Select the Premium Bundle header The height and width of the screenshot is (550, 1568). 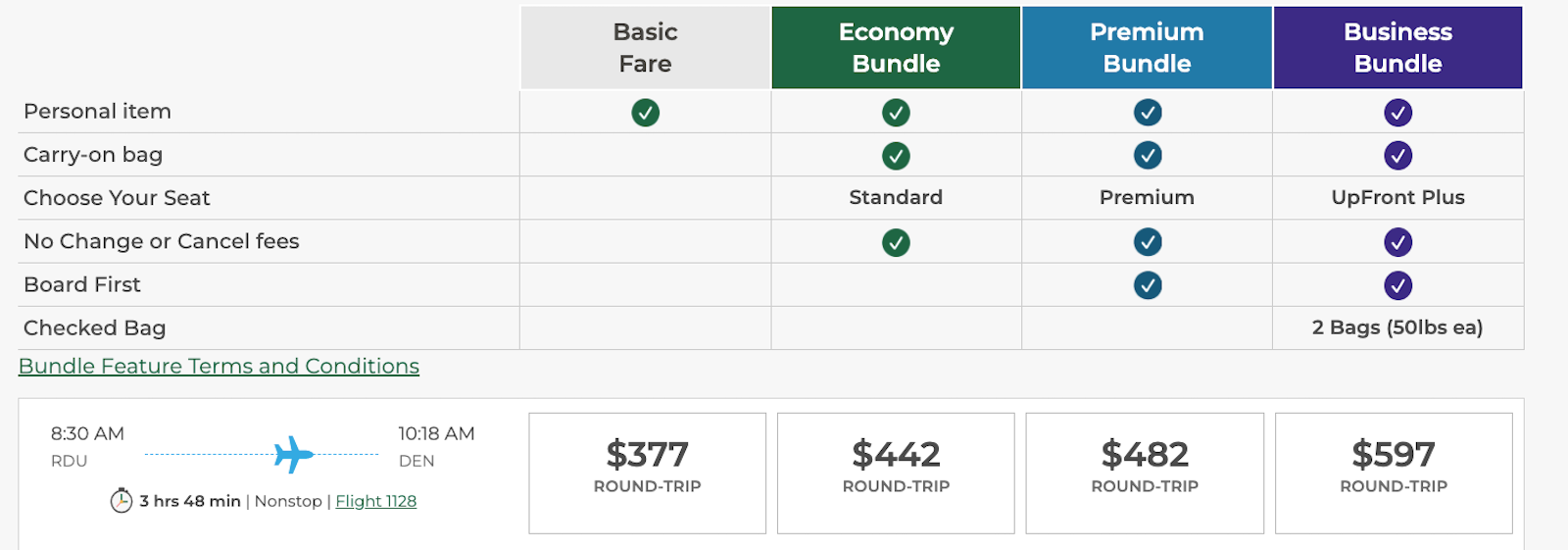[1147, 48]
